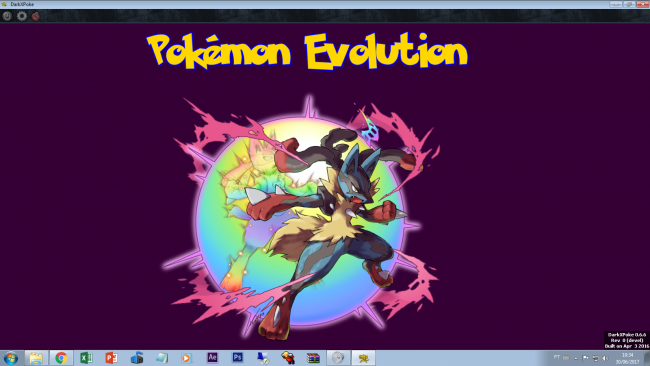
Task: Open Excel from the taskbar
Action: coord(86,358)
